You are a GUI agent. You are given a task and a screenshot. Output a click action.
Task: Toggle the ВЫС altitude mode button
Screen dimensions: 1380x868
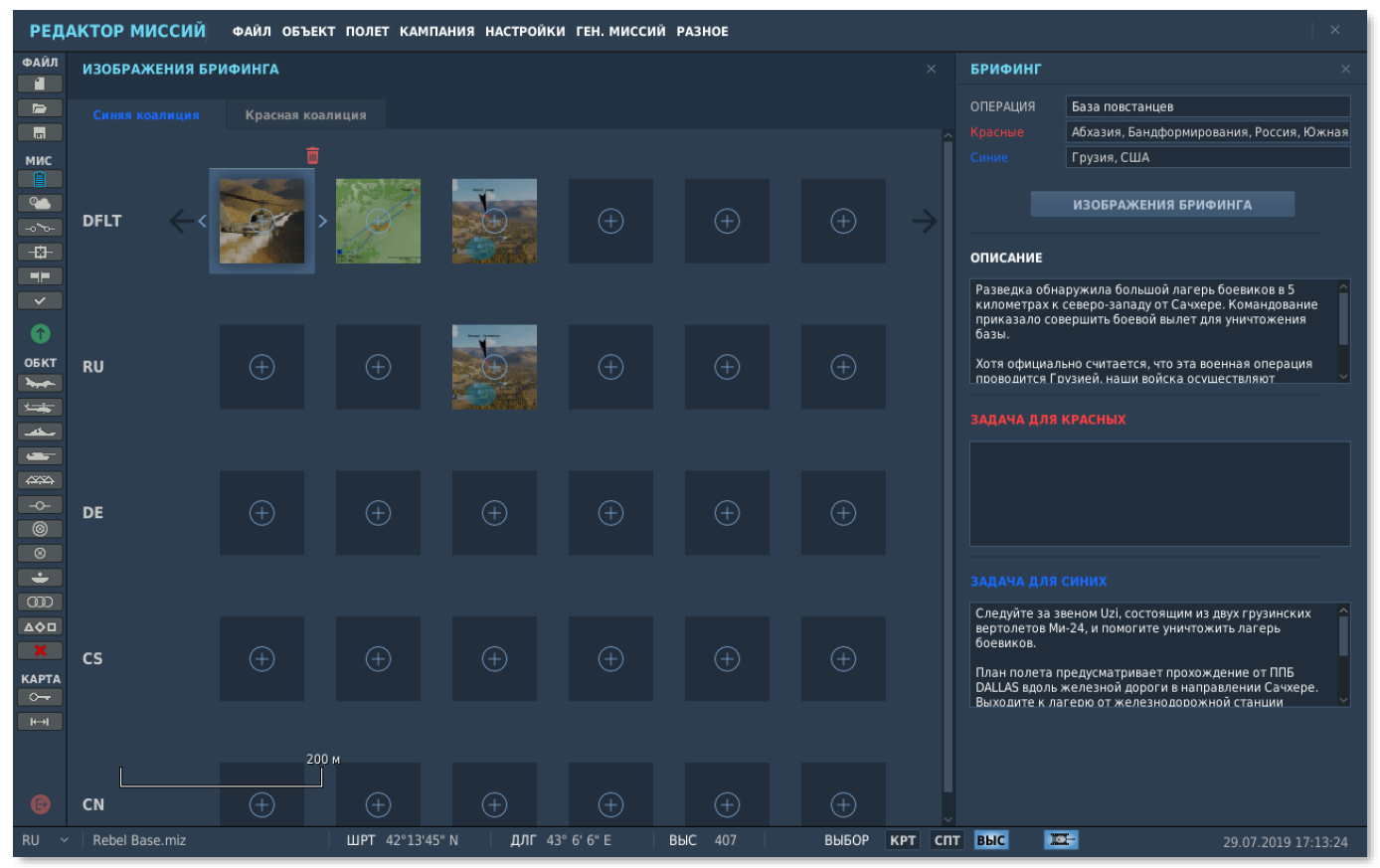pos(990,840)
